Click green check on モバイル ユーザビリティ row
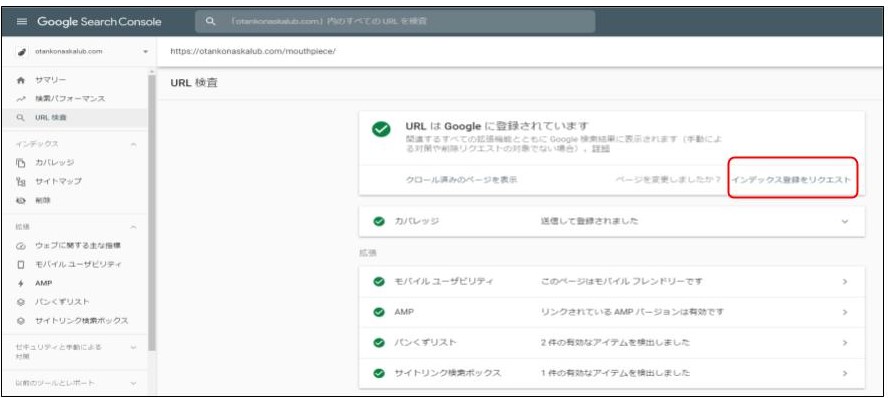The image size is (888, 398). click(x=379, y=281)
